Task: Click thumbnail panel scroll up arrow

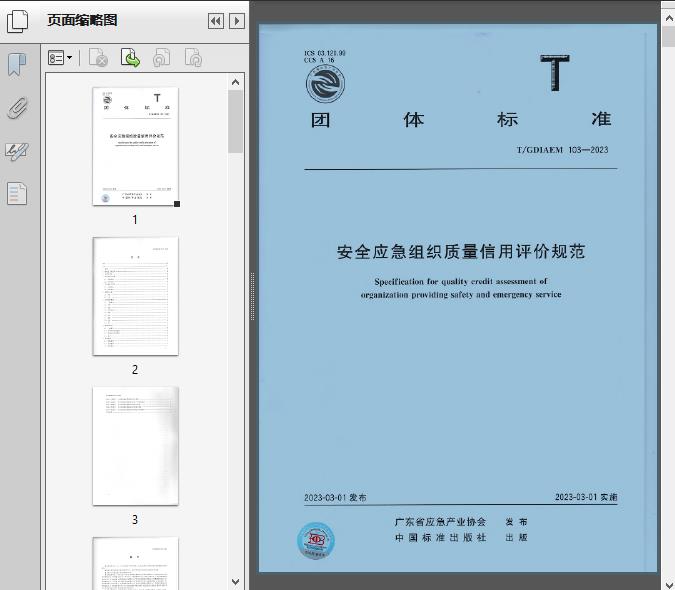Action: coord(235,82)
